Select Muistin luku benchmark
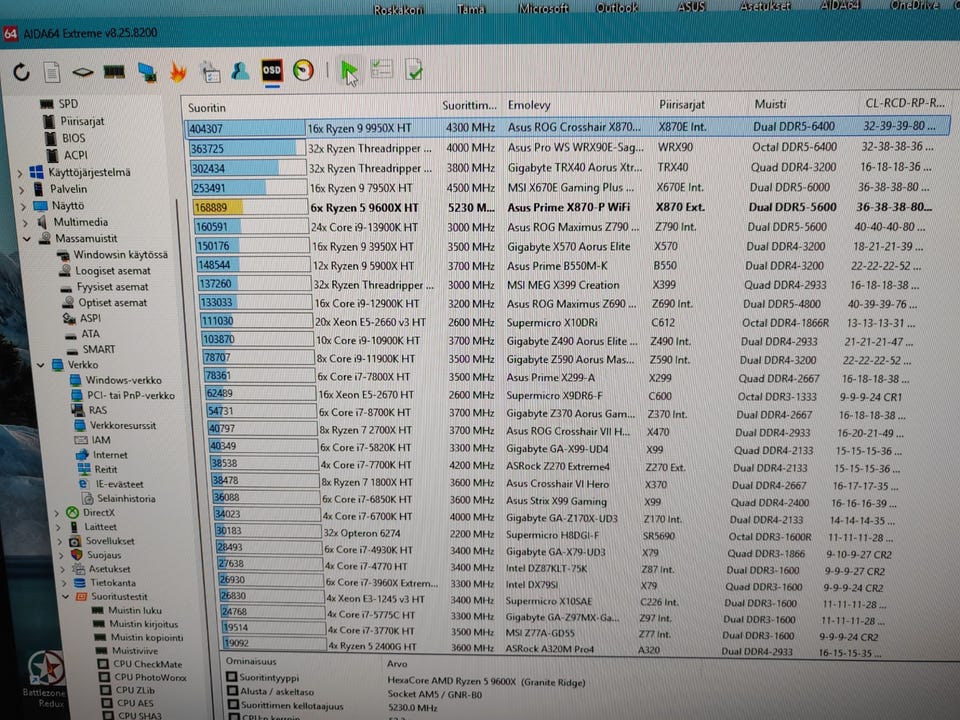Screen dimensions: 960x720 [x=135, y=610]
